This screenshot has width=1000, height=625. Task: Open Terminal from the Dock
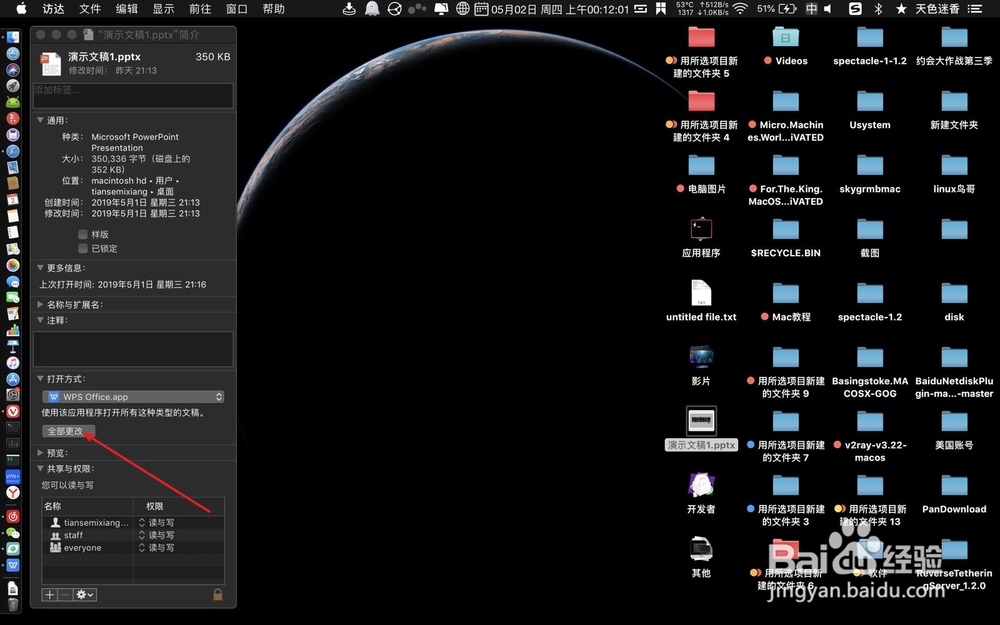click(x=13, y=427)
